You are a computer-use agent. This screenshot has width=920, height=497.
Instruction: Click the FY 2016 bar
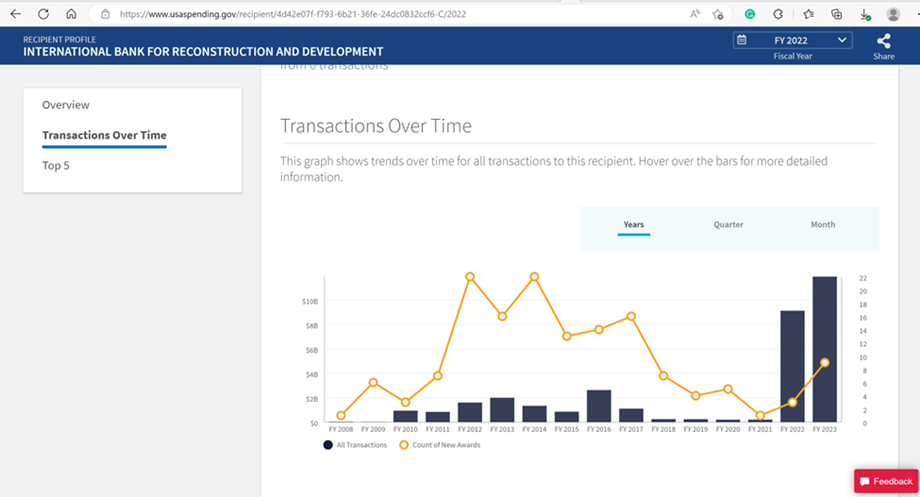pyautogui.click(x=599, y=406)
